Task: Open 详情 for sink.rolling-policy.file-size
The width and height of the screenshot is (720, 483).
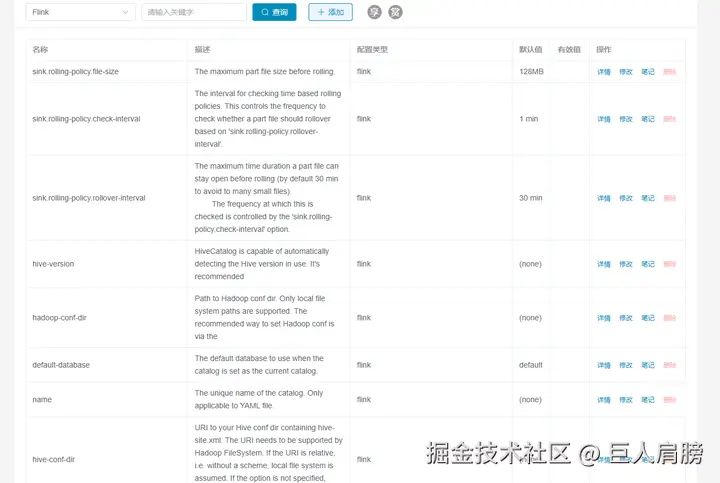Action: pos(603,72)
